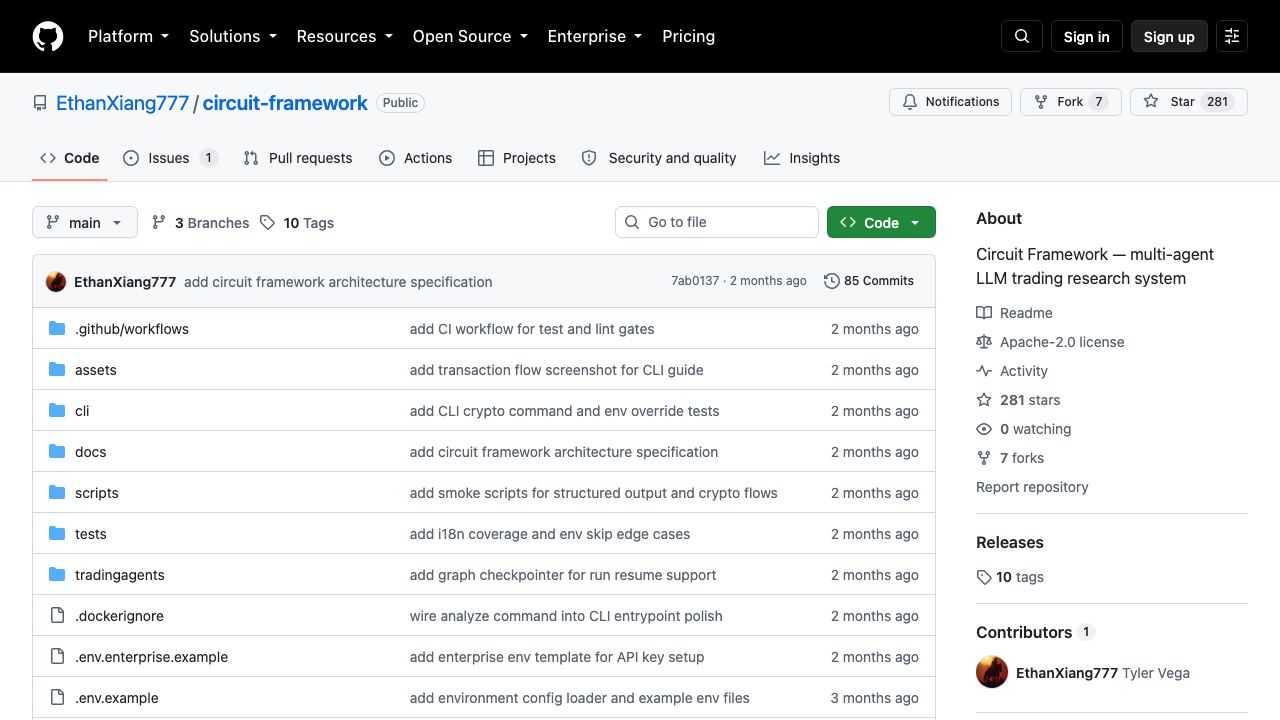Click the cli folder icon
The image size is (1280, 720).
57,411
